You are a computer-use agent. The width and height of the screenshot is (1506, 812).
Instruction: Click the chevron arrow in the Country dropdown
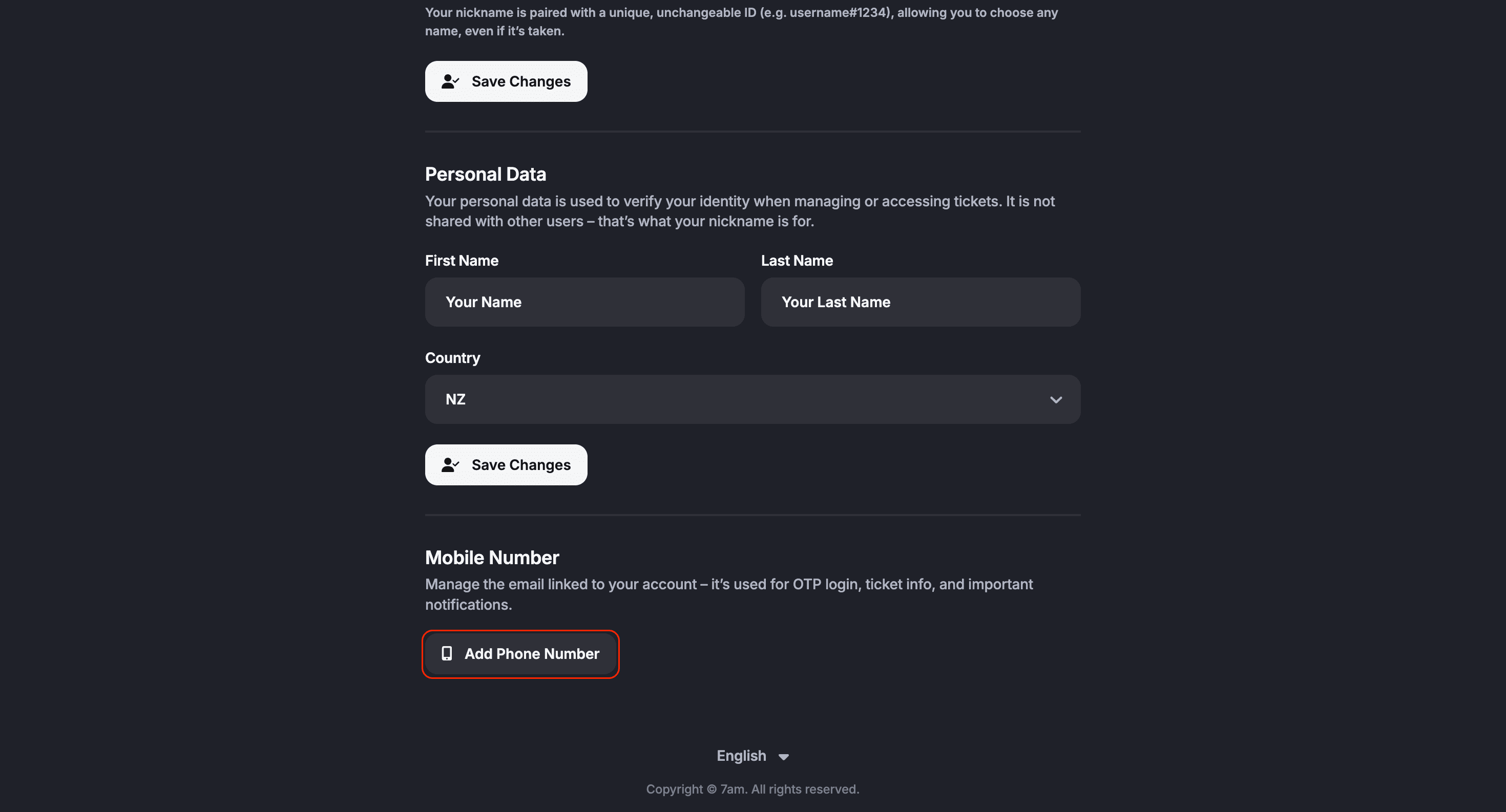[x=1056, y=400]
